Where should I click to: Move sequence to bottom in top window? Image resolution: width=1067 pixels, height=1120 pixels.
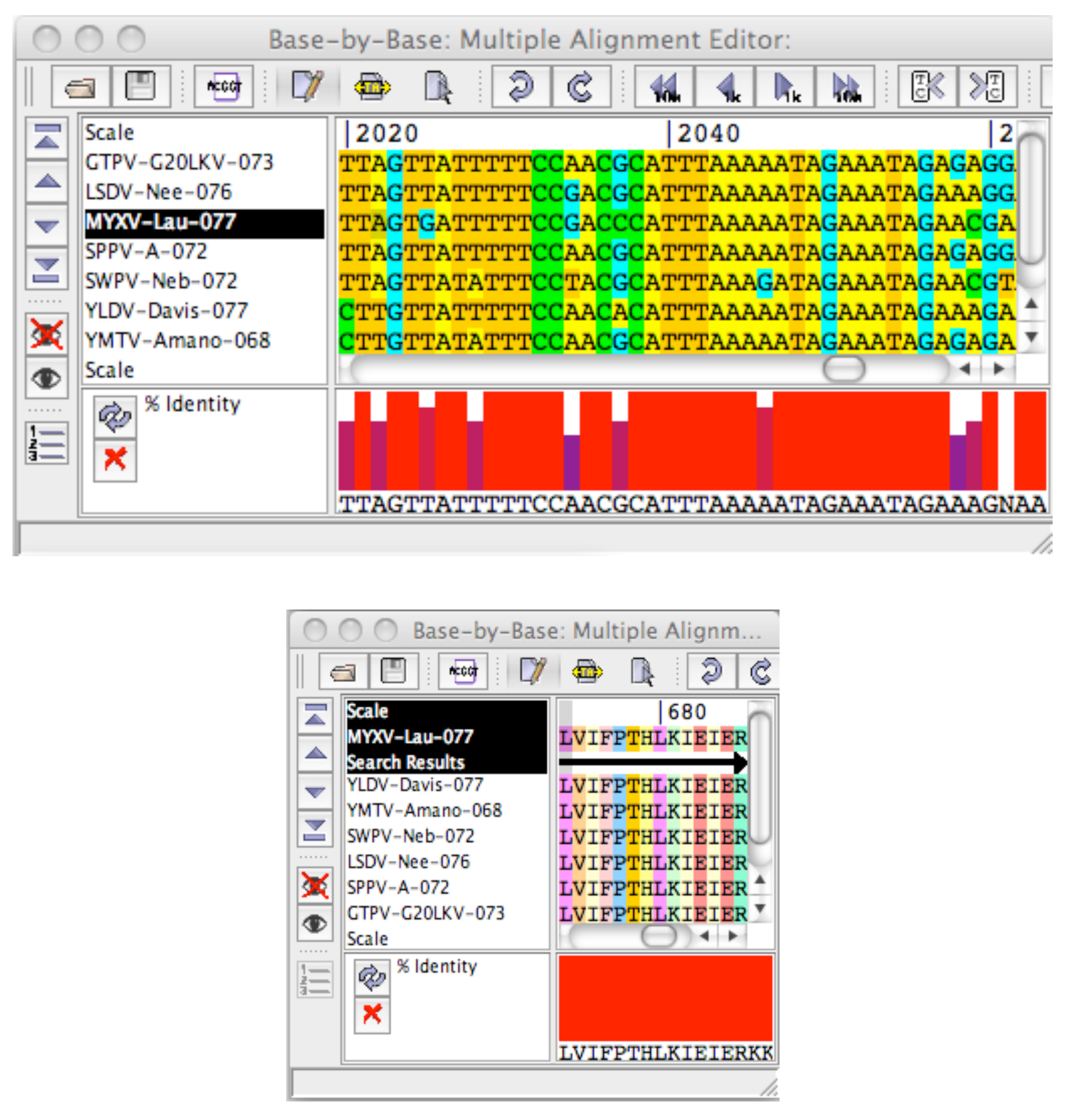click(47, 269)
